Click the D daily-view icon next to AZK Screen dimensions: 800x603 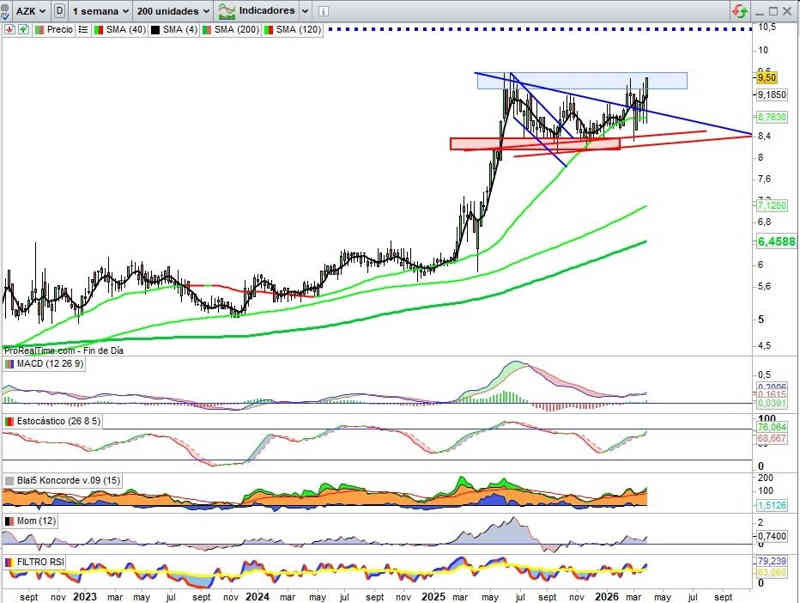click(x=61, y=11)
